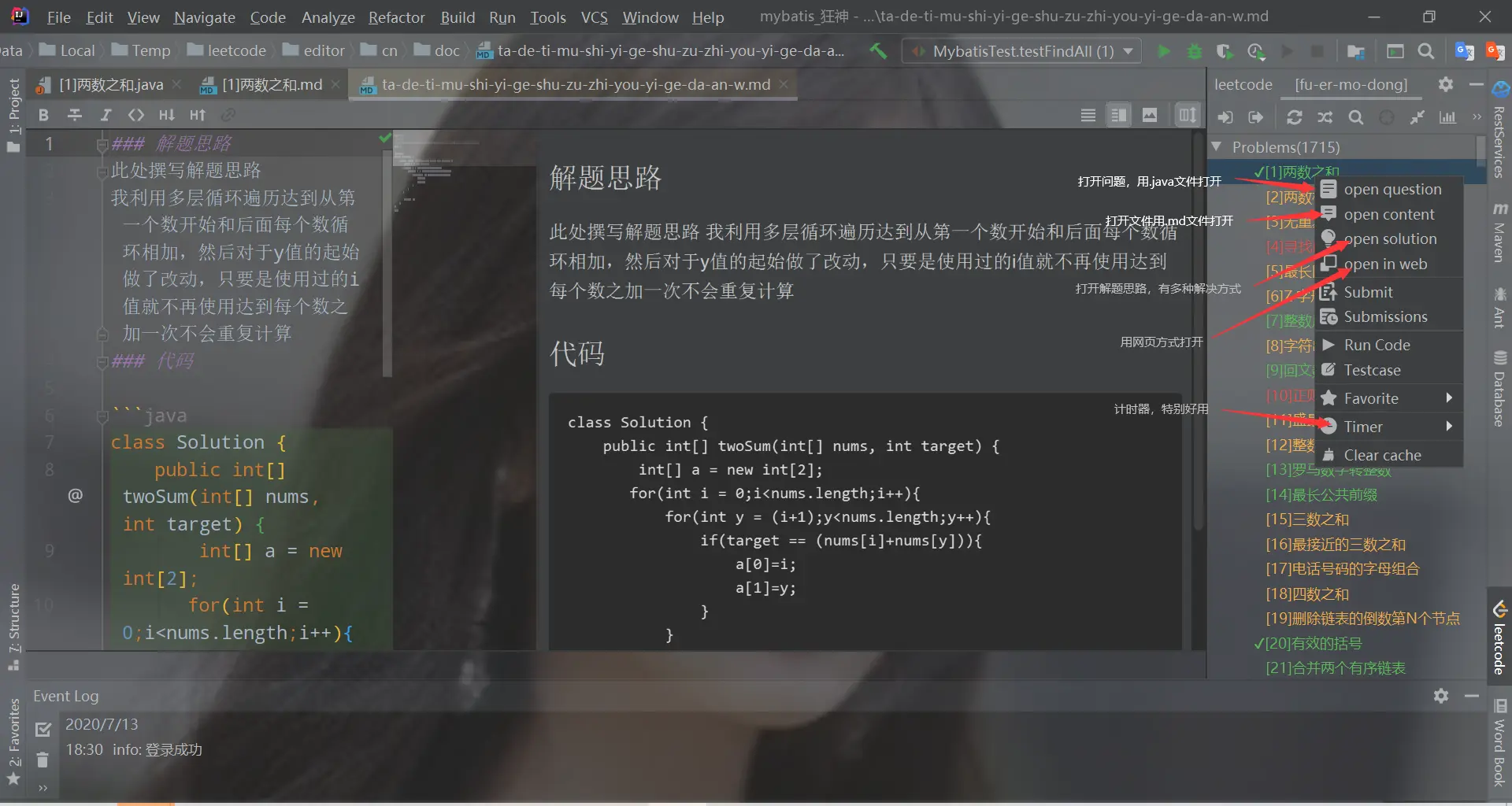Open the Navigate menu
The width and height of the screenshot is (1512, 806).
click(204, 17)
